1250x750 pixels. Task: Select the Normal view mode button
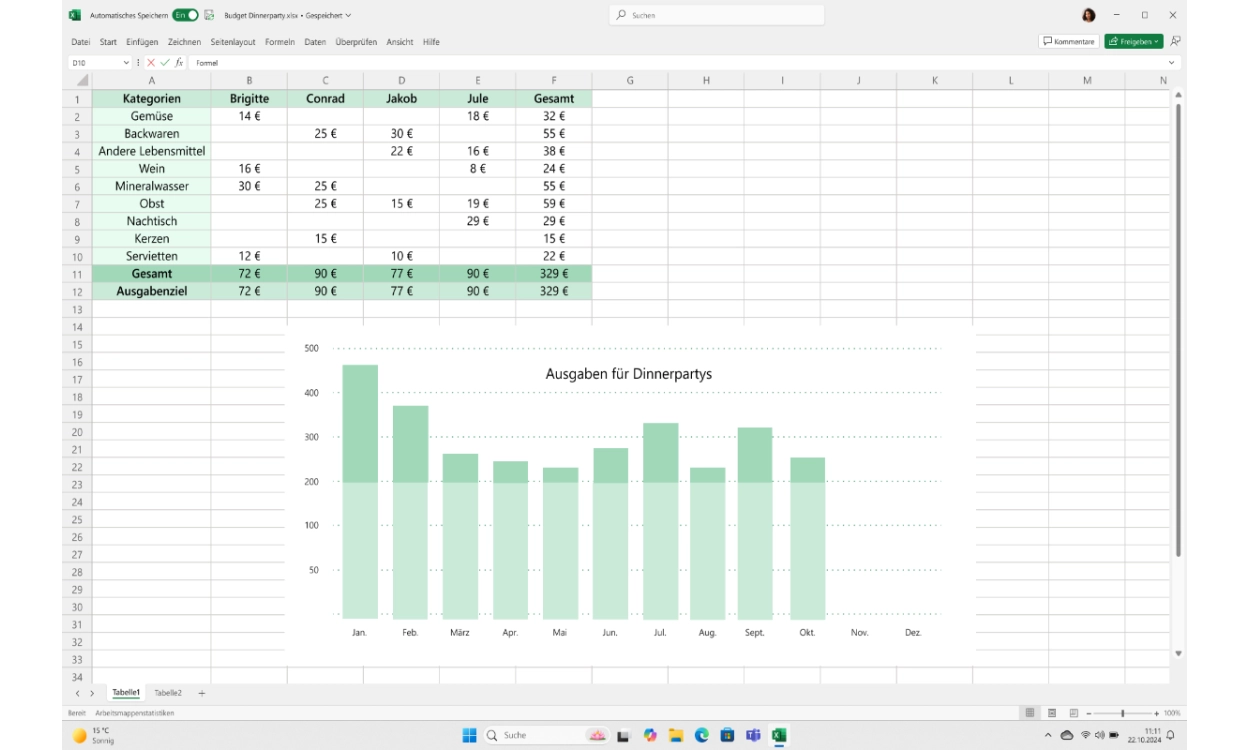click(1029, 713)
